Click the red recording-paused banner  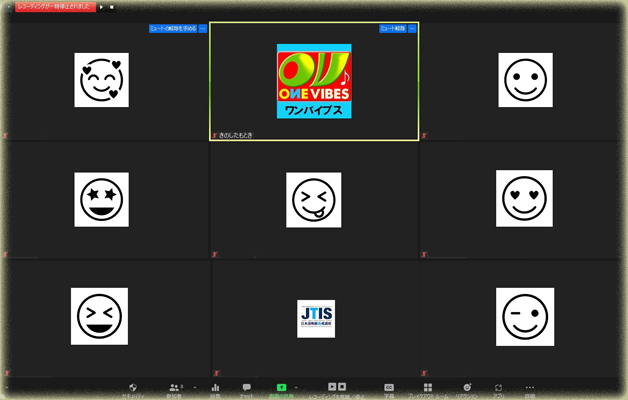[55, 7]
